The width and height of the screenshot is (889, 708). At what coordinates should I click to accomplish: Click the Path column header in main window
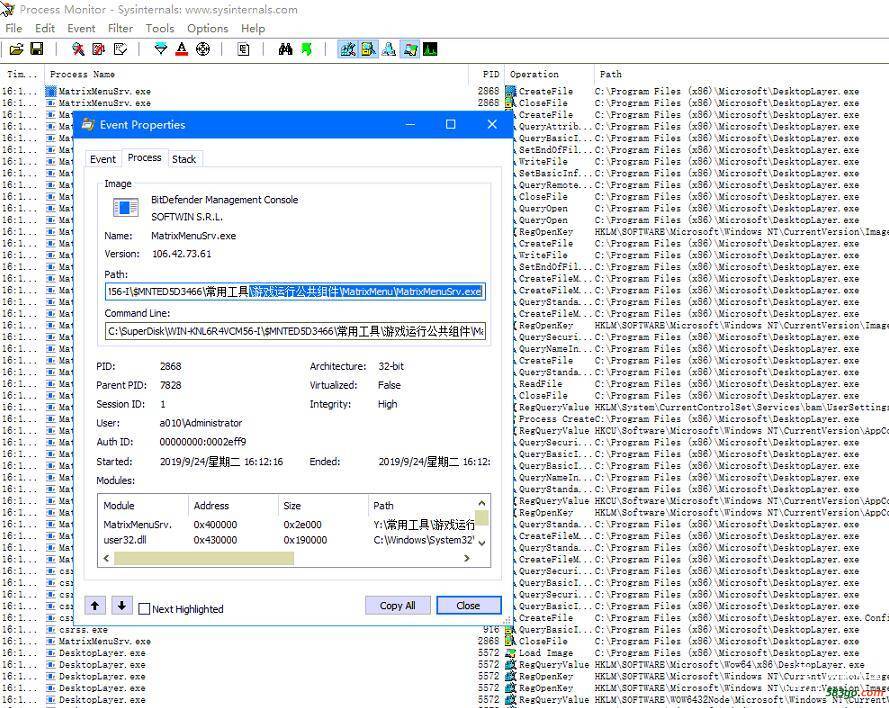[742, 74]
